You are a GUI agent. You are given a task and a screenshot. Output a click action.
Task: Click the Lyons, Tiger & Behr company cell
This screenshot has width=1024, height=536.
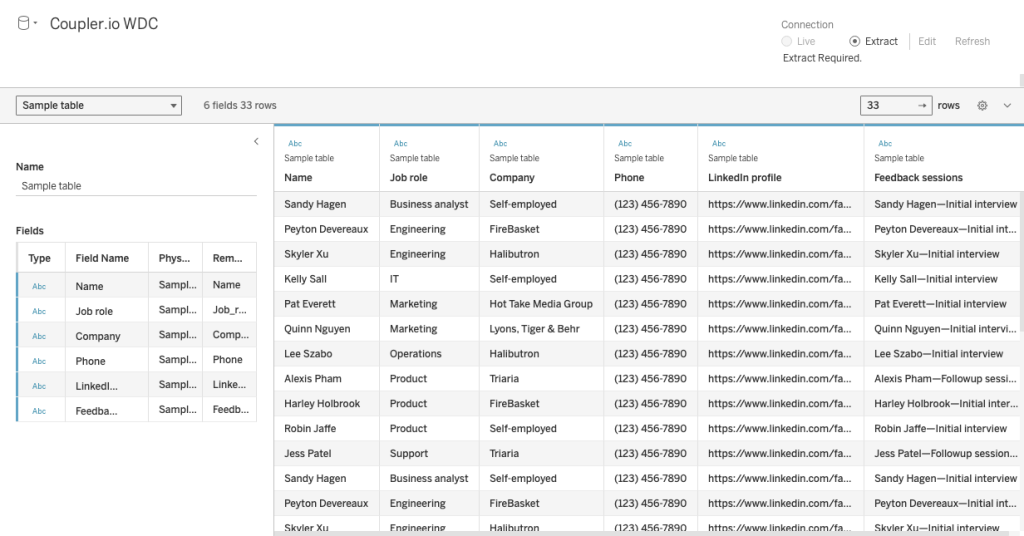[534, 329]
